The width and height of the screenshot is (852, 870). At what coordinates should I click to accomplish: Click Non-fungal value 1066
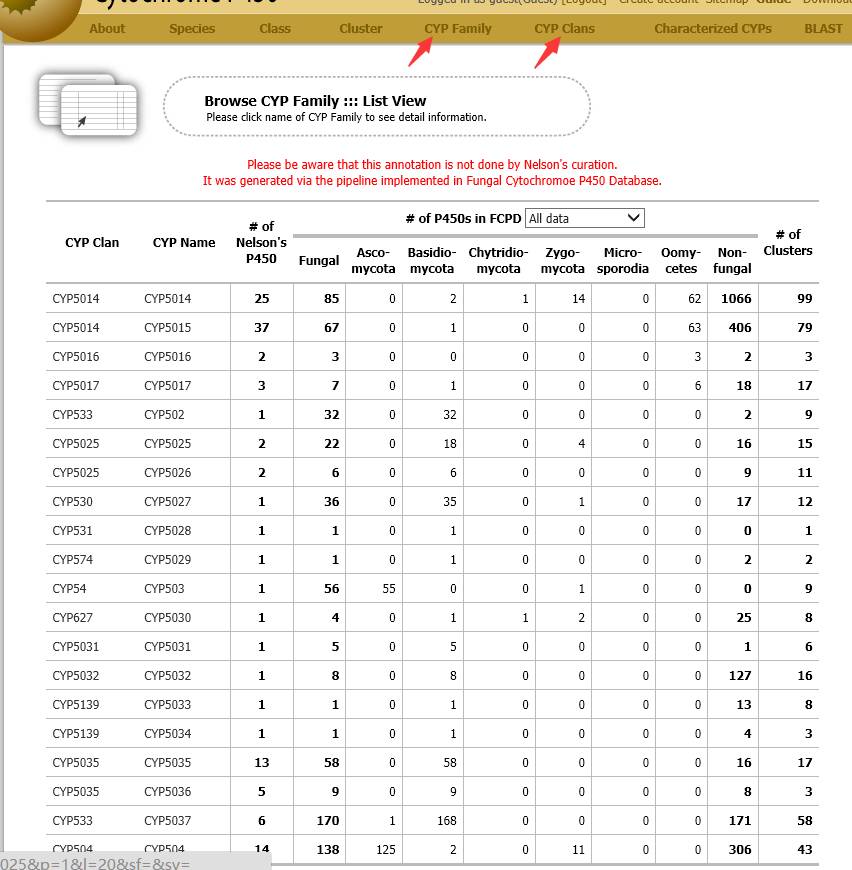[736, 299]
